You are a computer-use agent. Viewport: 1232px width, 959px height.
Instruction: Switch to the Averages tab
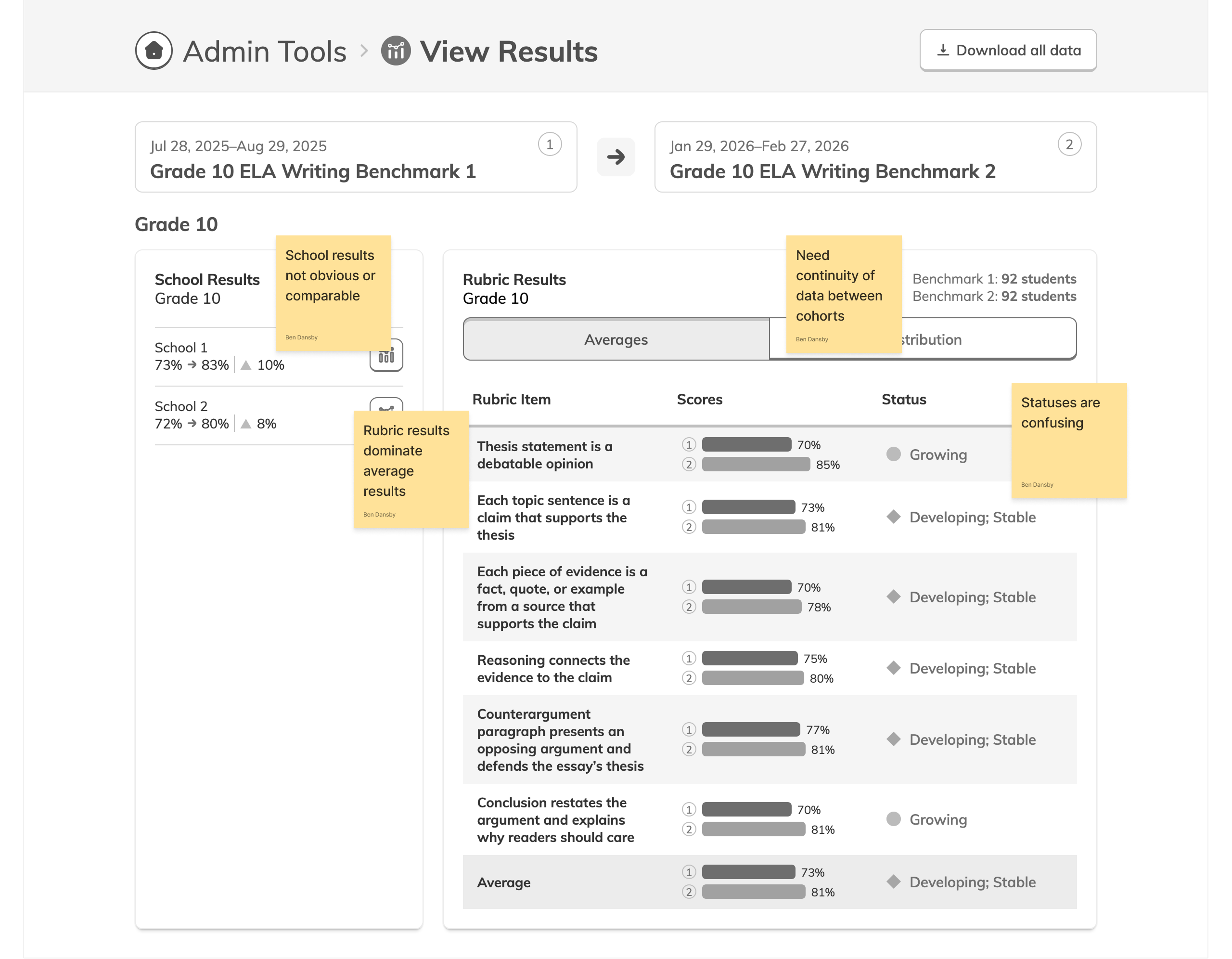coord(616,339)
